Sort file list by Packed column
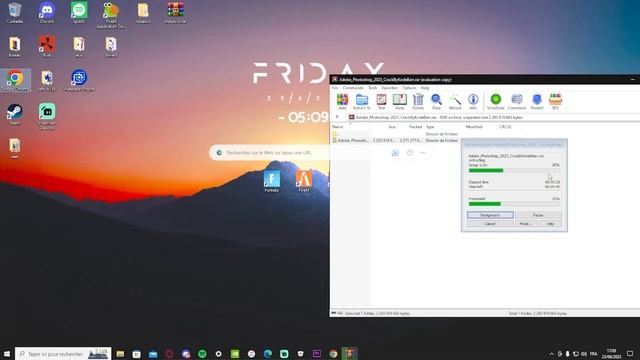Image resolution: width=640 pixels, height=360 pixels. pyautogui.click(x=415, y=127)
